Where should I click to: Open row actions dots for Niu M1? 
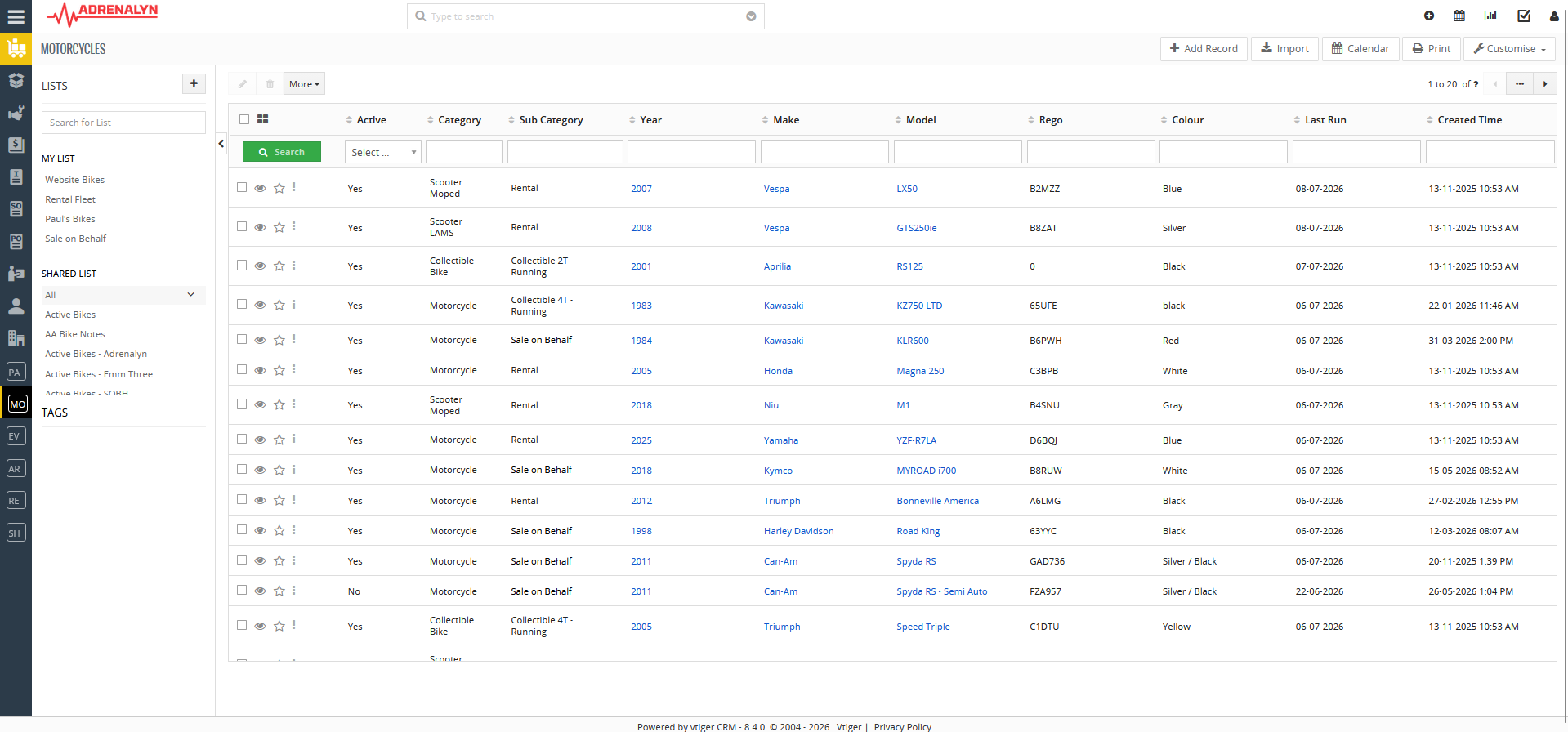tap(294, 404)
